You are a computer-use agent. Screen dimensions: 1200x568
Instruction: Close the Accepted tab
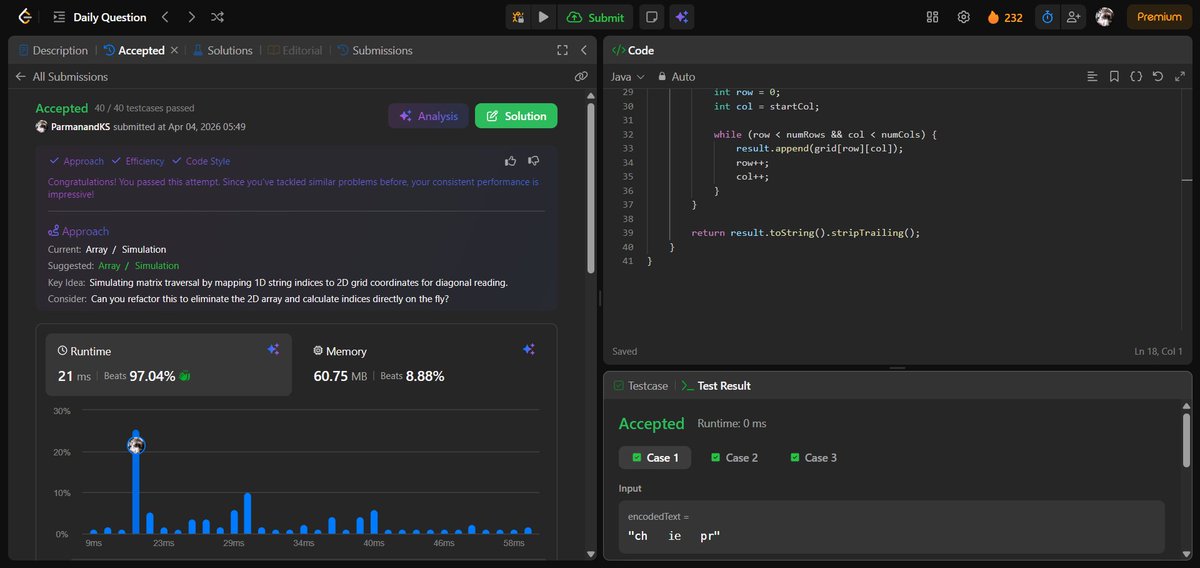(x=175, y=50)
